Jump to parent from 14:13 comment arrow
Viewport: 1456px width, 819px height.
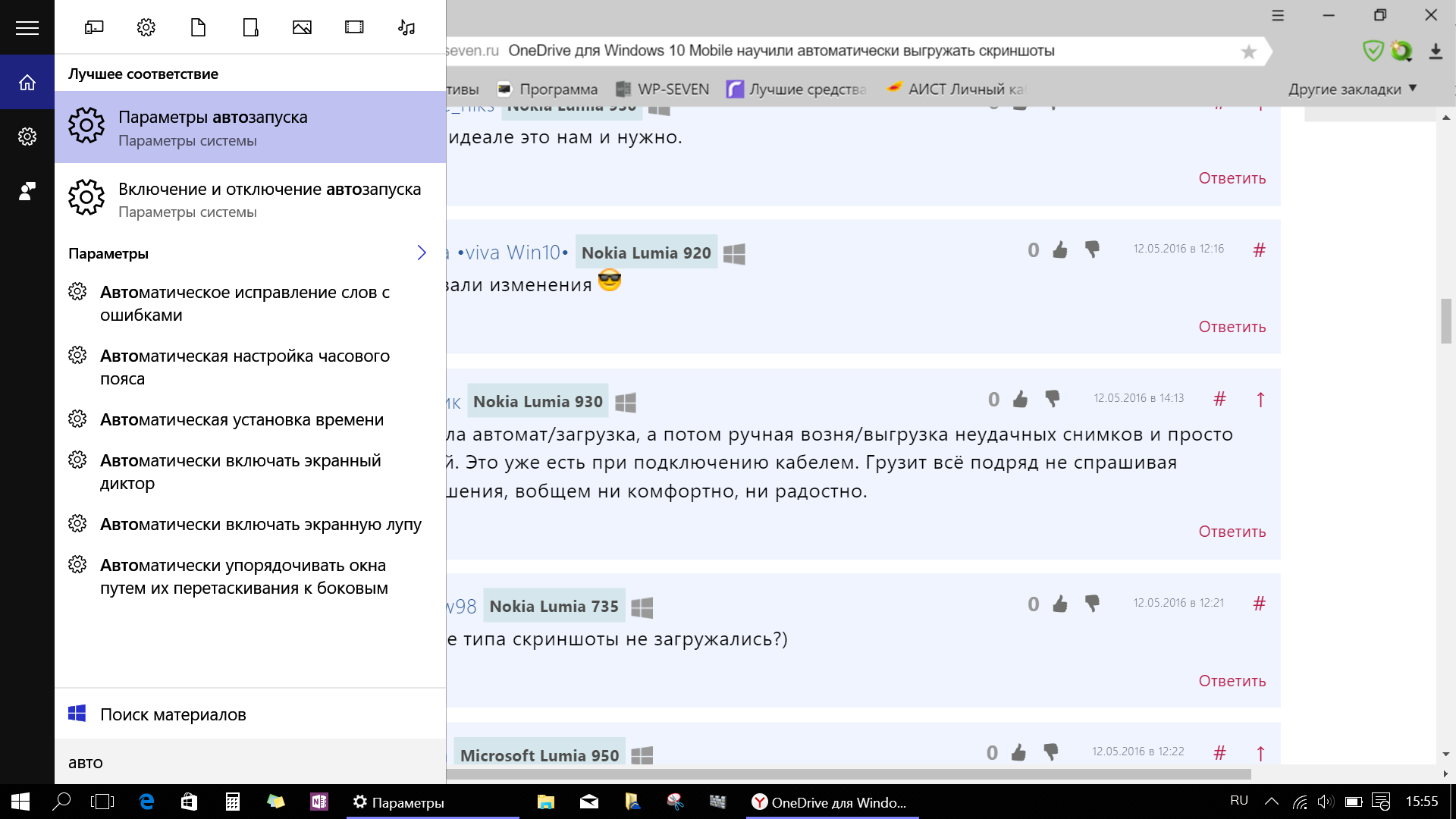1260,399
